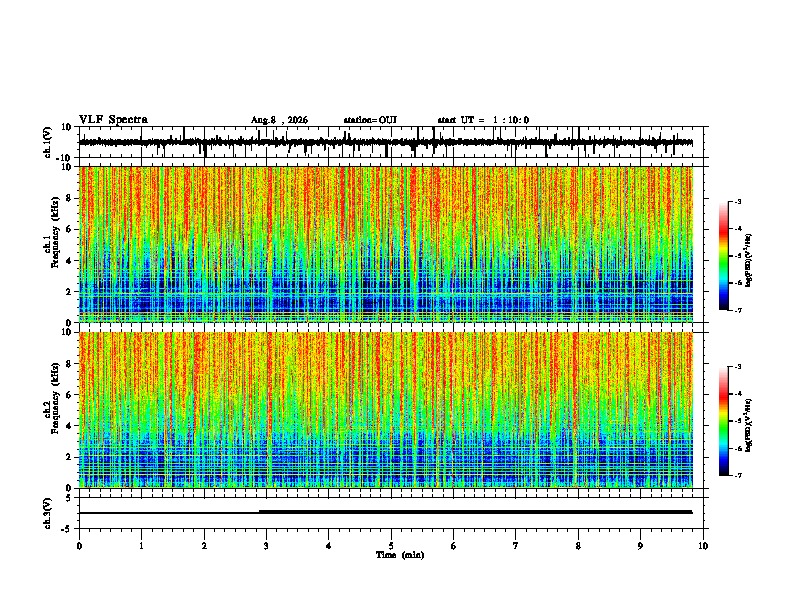792x612 pixels.
Task: Click the station=OUI label
Action: click(370, 120)
